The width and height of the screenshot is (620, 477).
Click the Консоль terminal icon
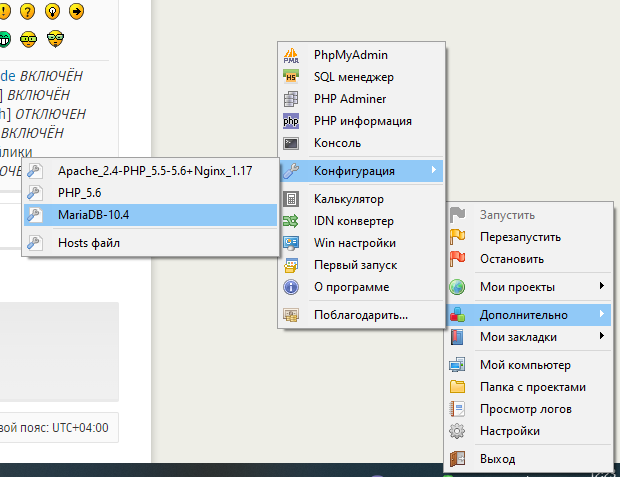tap(292, 143)
